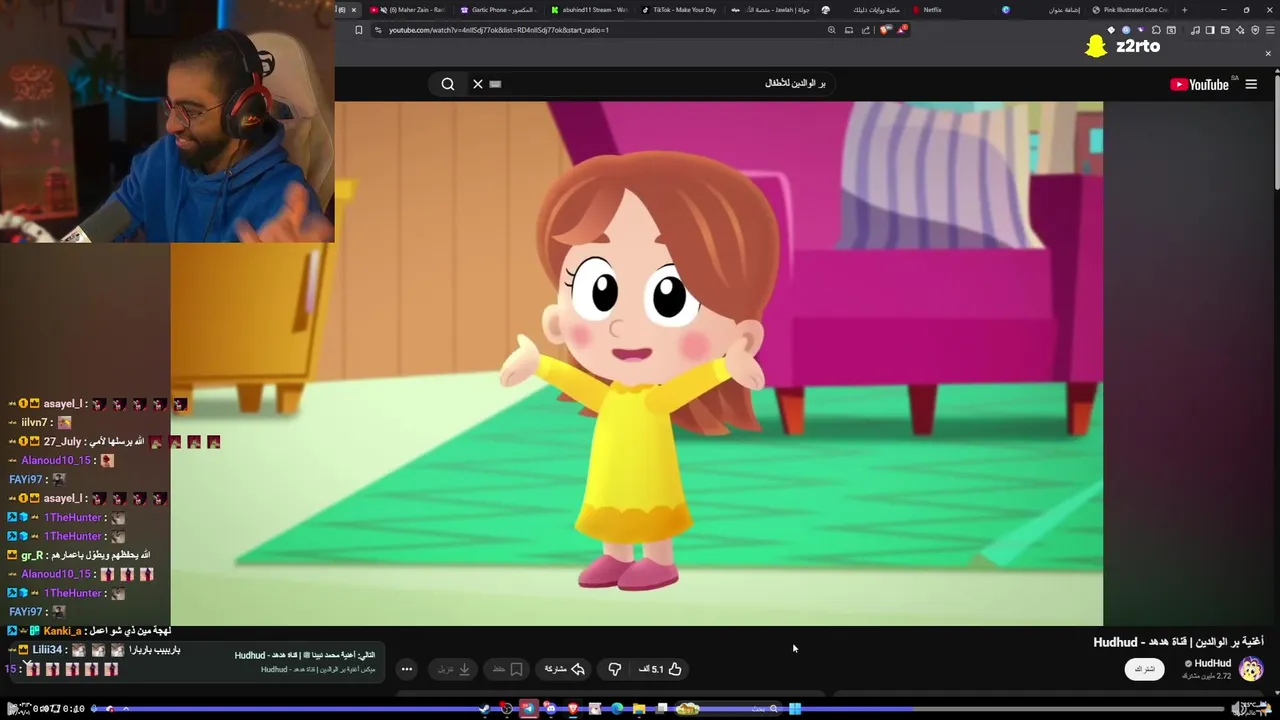Open File Explorer folder in taskbar
The image size is (1280, 720).
pos(639,709)
